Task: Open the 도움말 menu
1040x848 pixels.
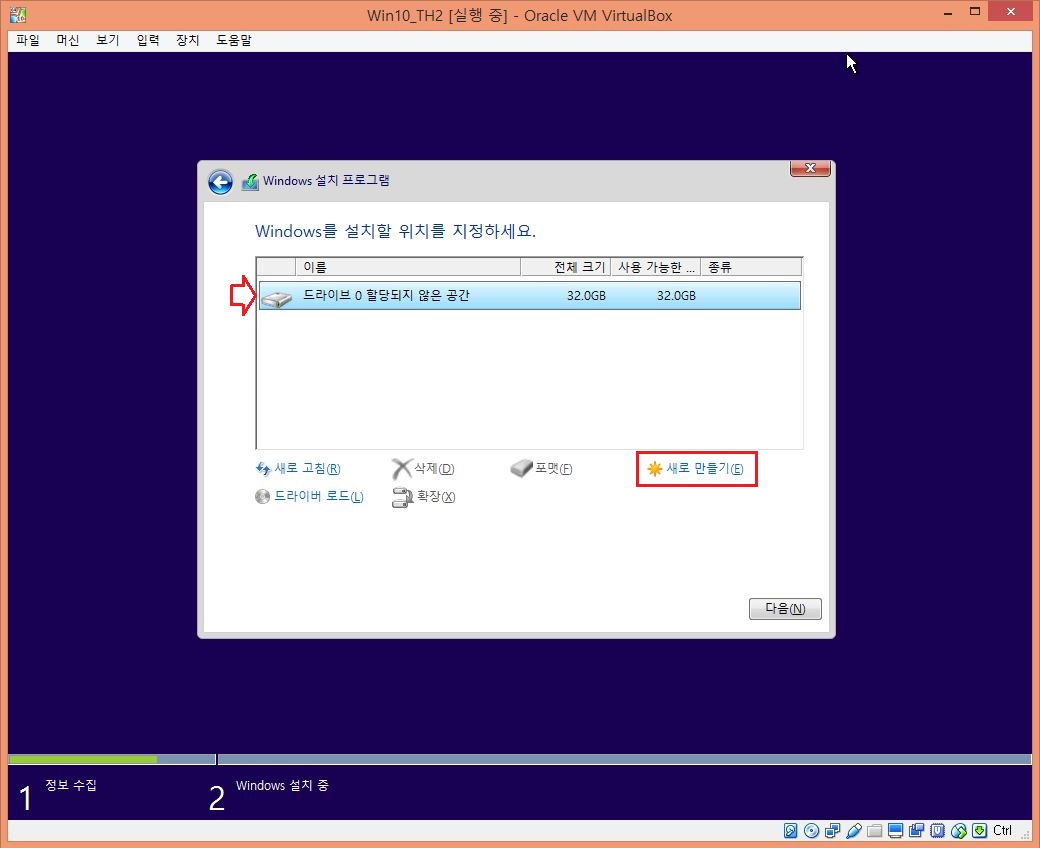Action: click(234, 40)
